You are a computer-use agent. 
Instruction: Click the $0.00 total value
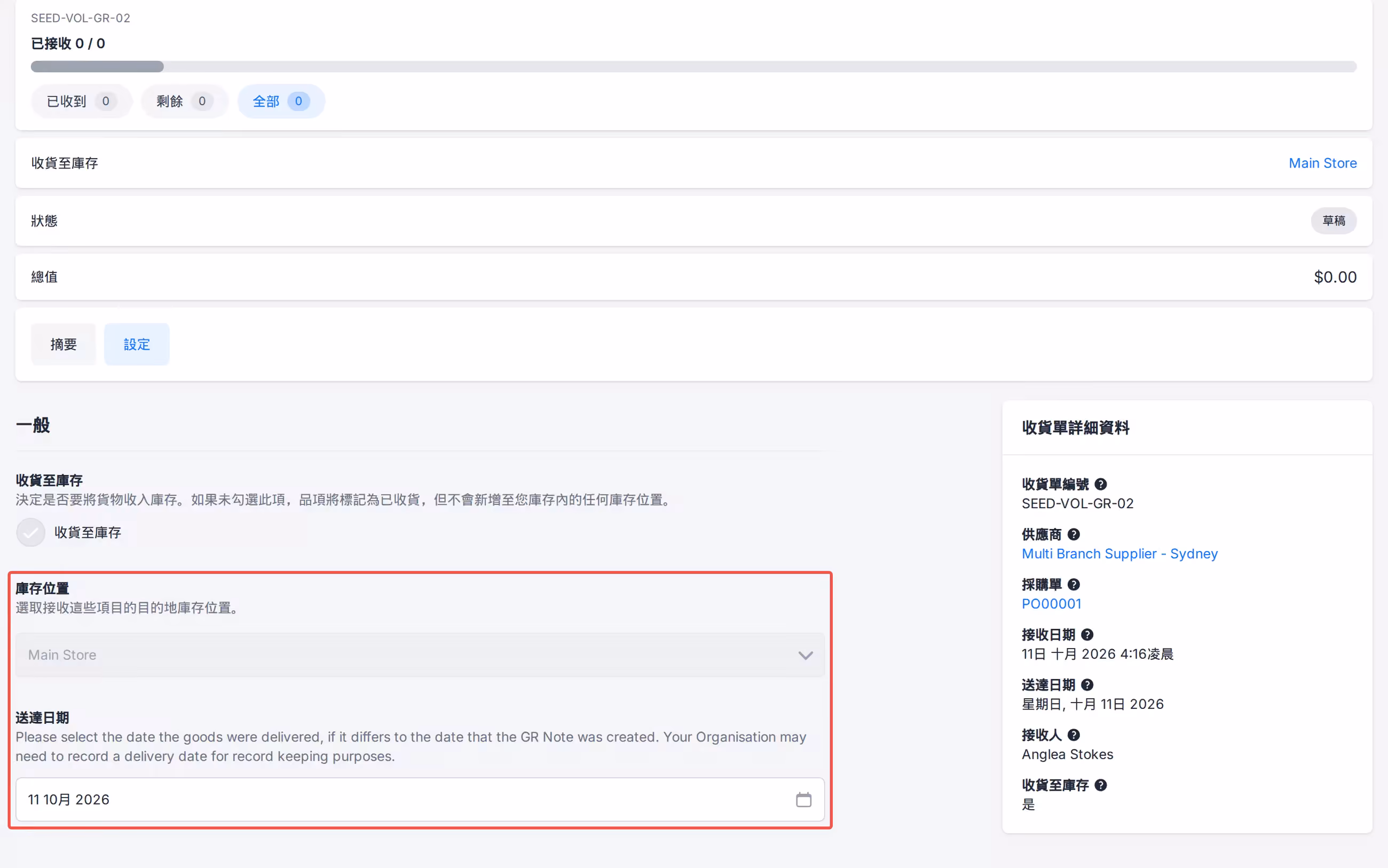click(1335, 277)
